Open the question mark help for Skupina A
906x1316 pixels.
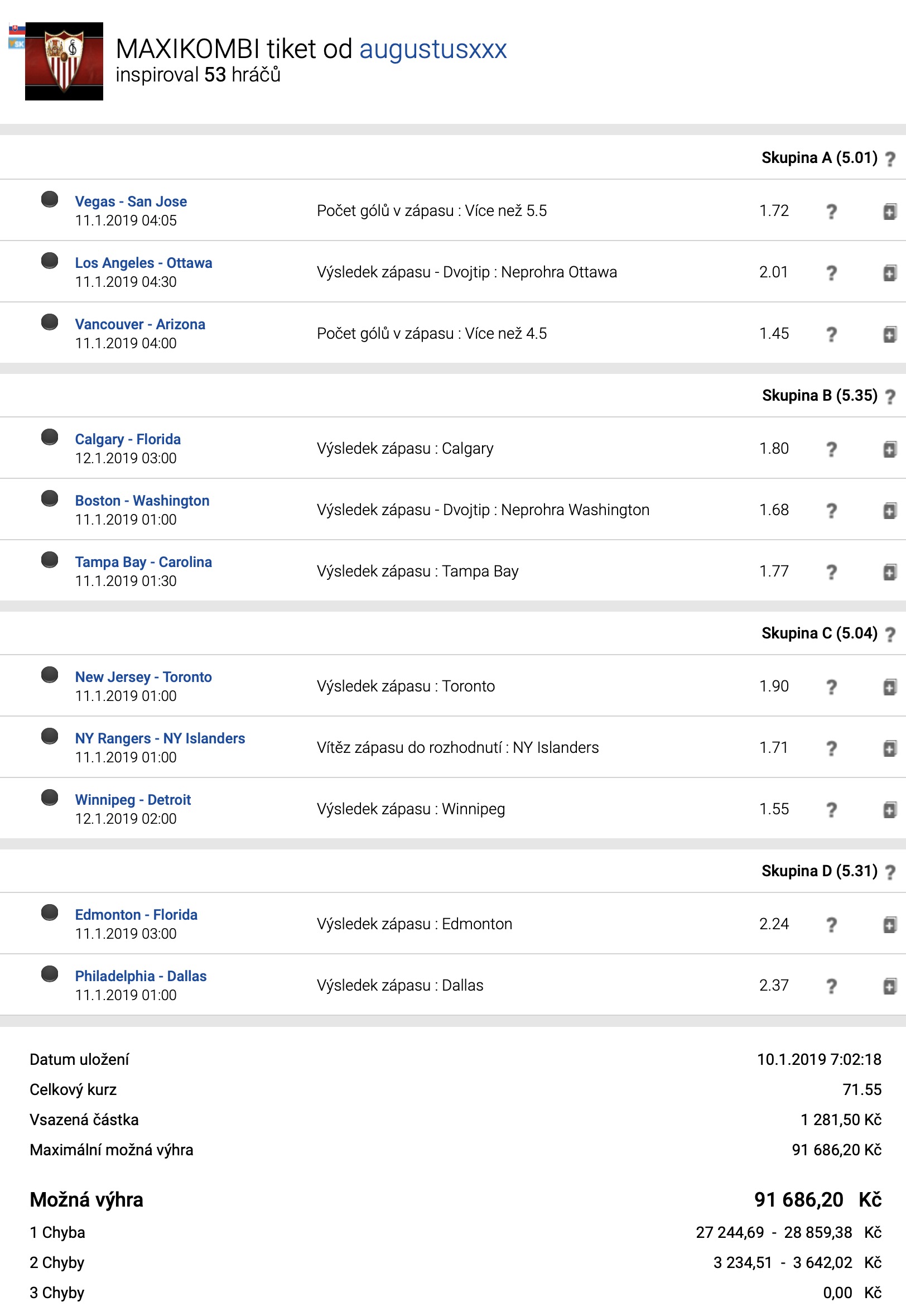click(889, 159)
